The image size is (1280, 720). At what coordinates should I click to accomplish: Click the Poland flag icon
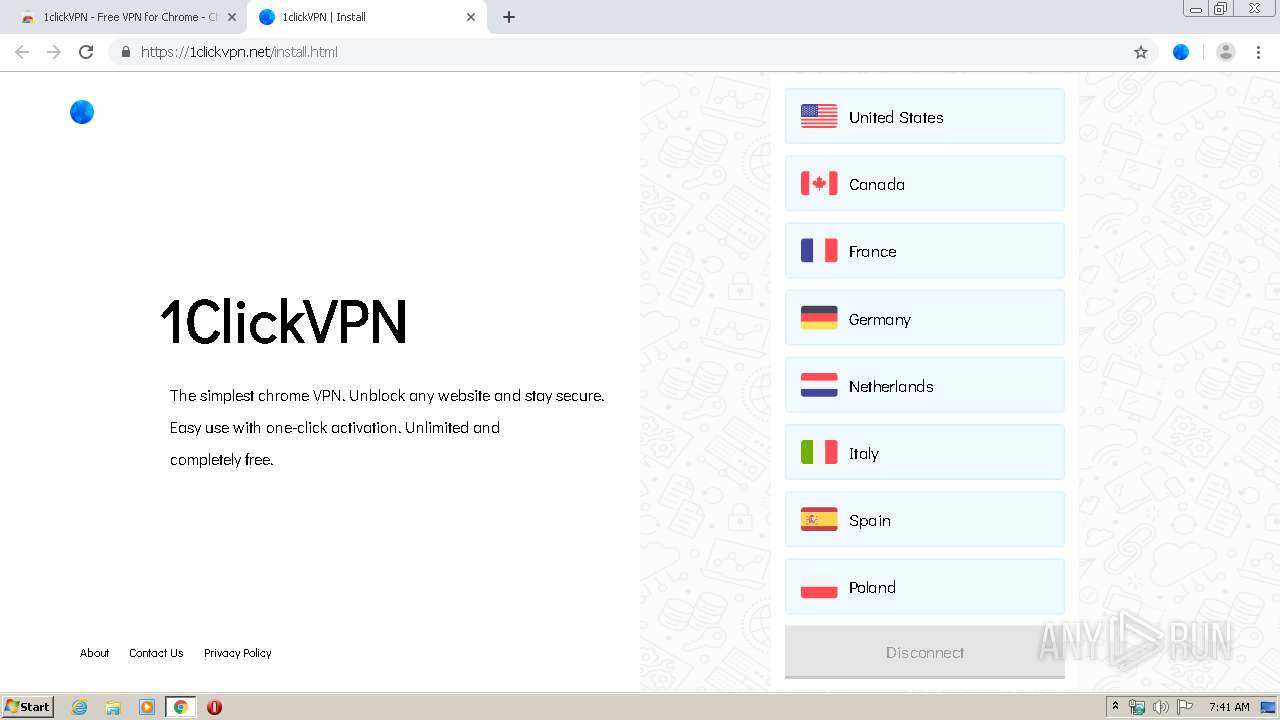[x=819, y=587]
